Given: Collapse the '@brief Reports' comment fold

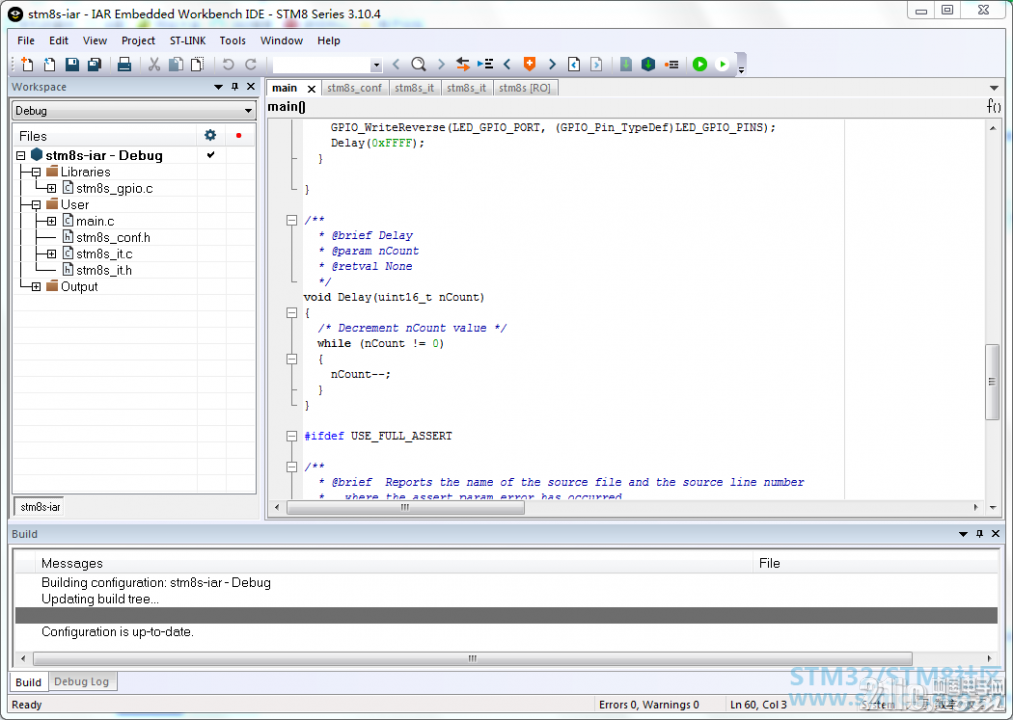Looking at the screenshot, I should point(292,467).
